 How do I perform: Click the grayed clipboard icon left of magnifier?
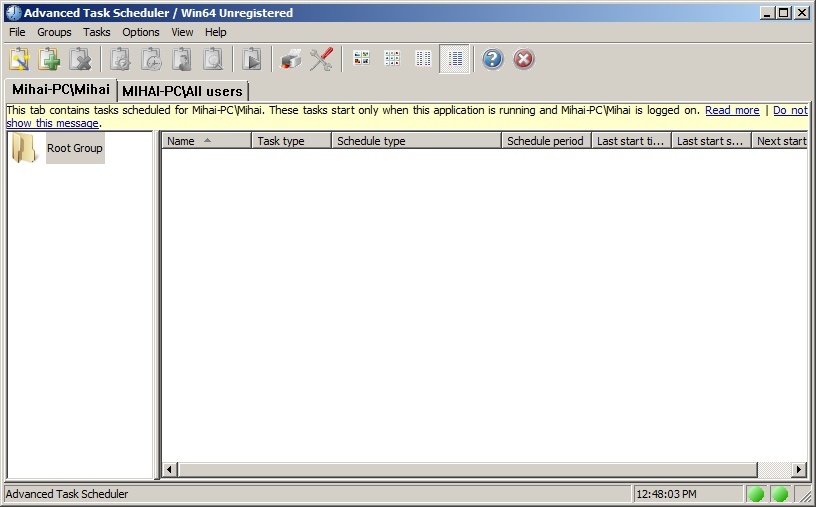click(x=182, y=59)
